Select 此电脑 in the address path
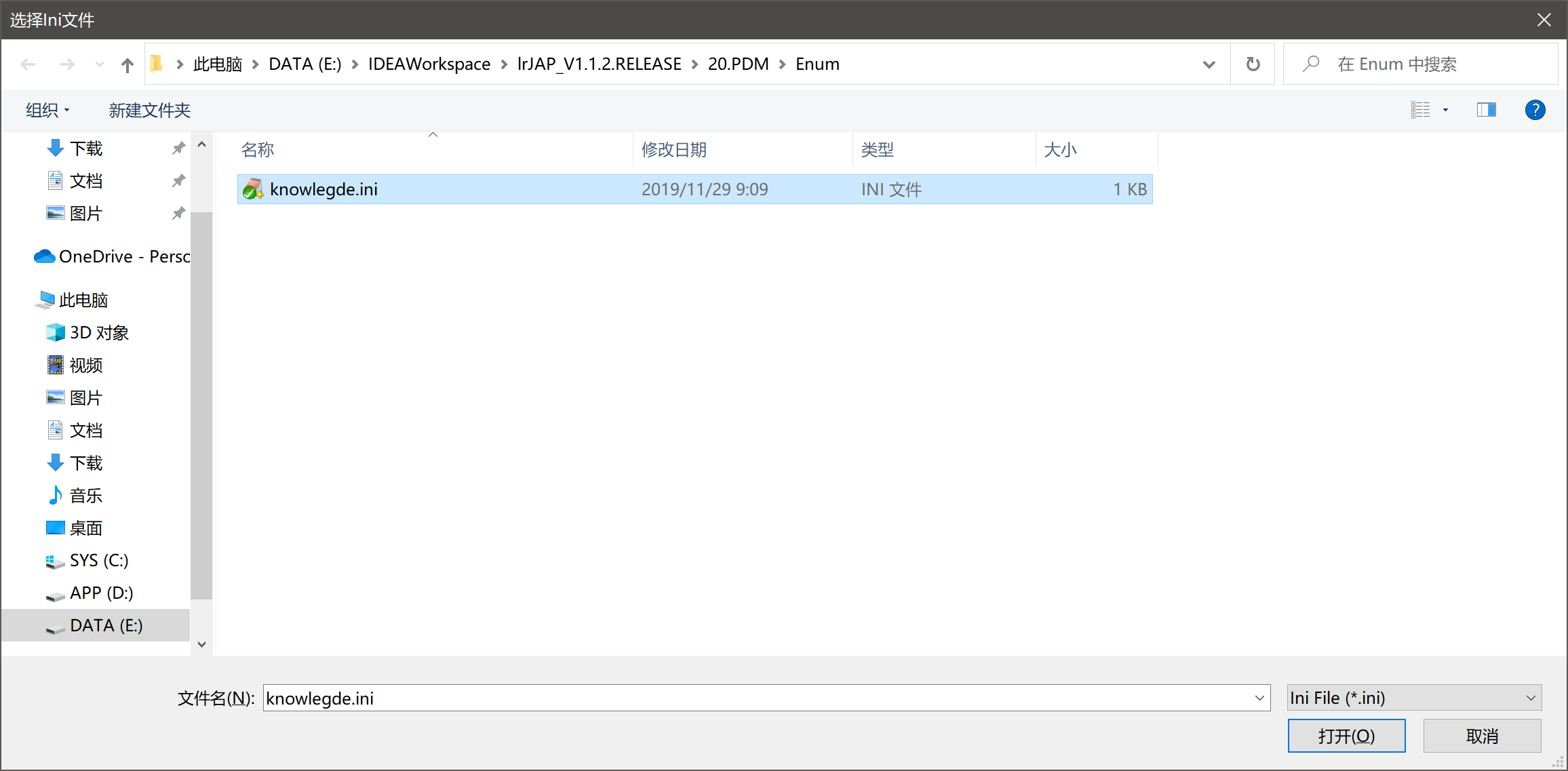Image resolution: width=1568 pixels, height=771 pixels. (x=218, y=64)
